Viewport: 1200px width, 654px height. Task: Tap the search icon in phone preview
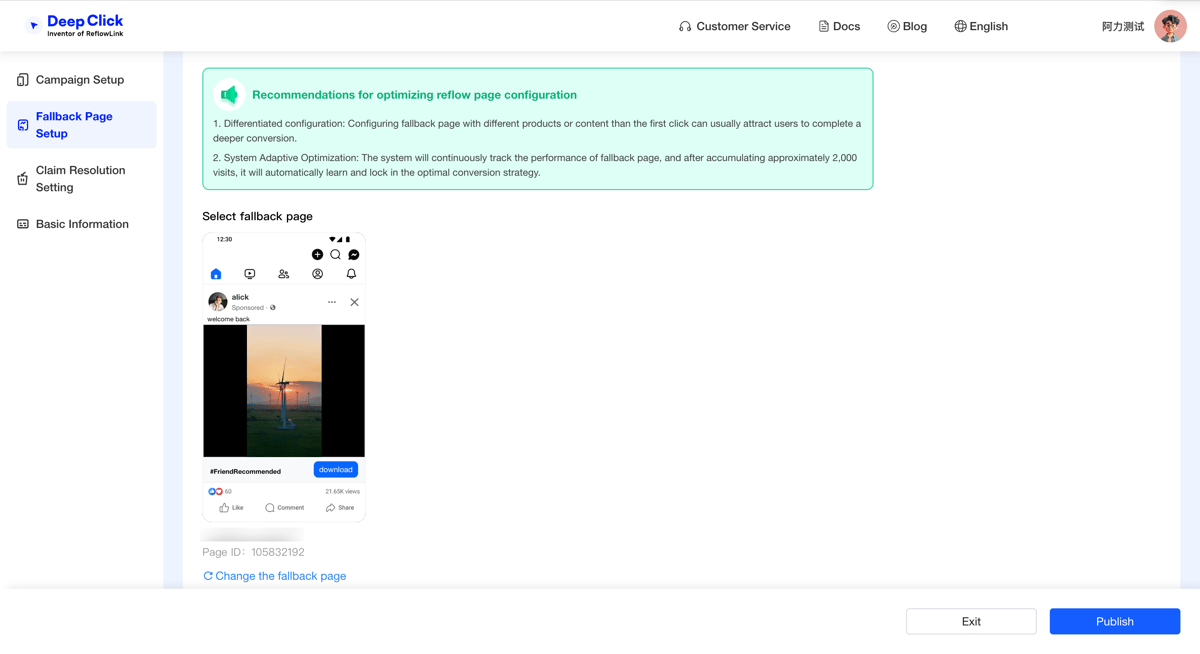point(335,255)
